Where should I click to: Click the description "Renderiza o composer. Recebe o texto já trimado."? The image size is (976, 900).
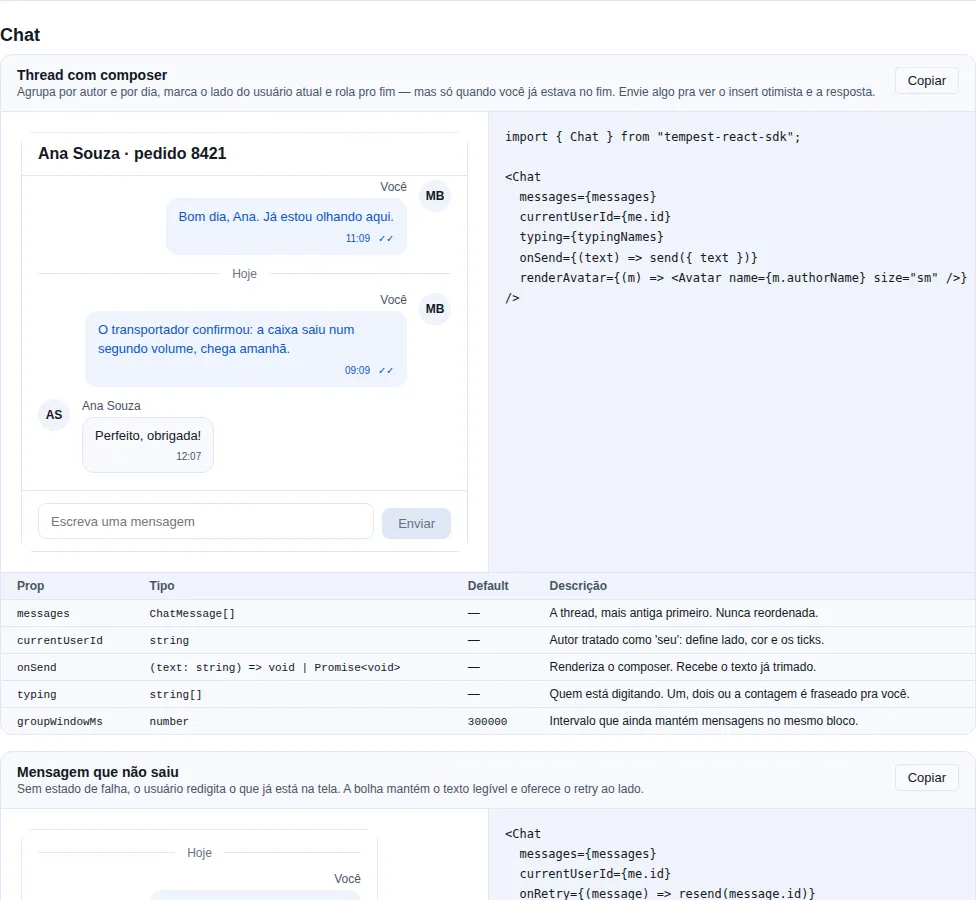pyautogui.click(x=682, y=667)
